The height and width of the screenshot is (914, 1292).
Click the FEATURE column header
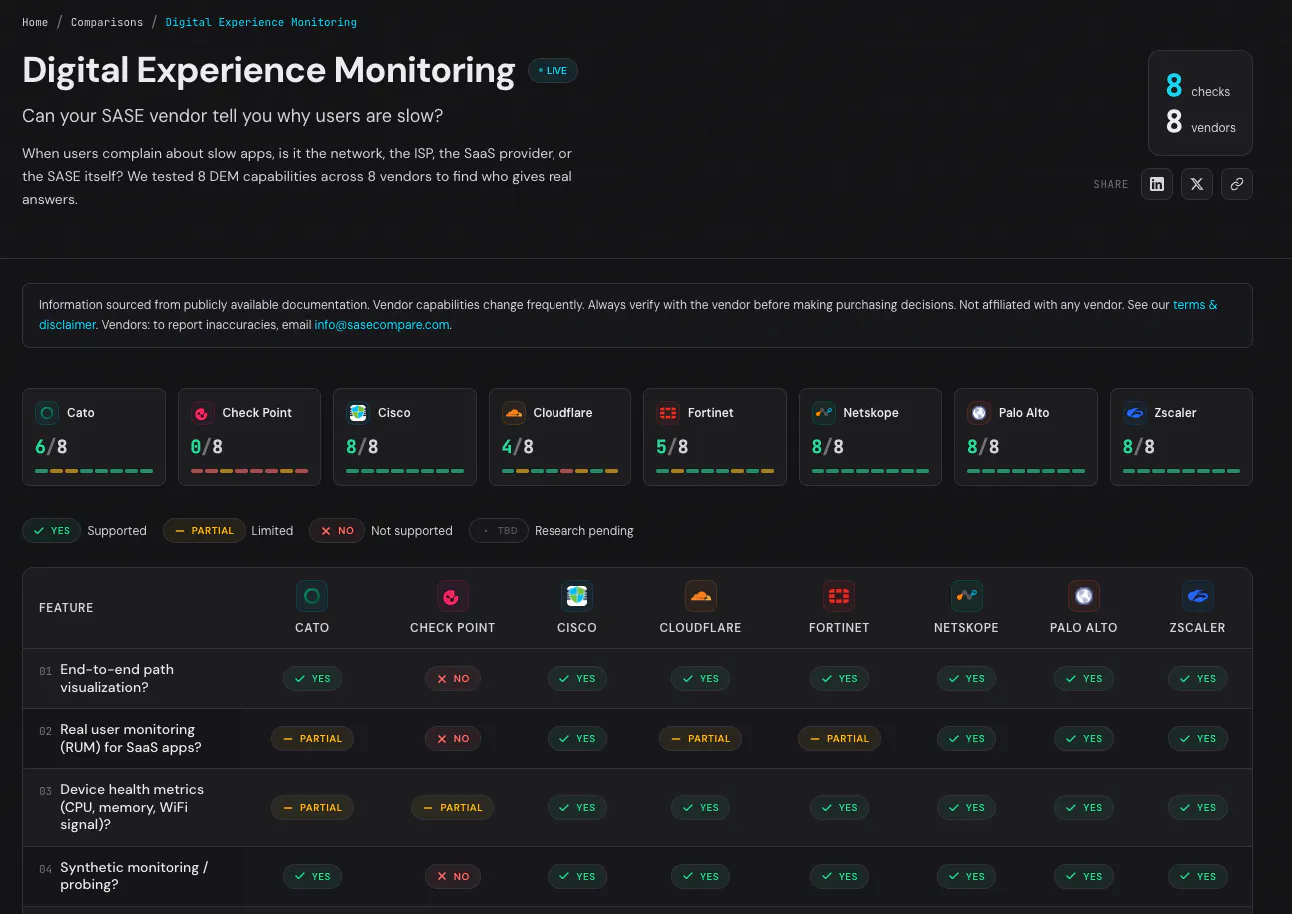[x=66, y=608]
